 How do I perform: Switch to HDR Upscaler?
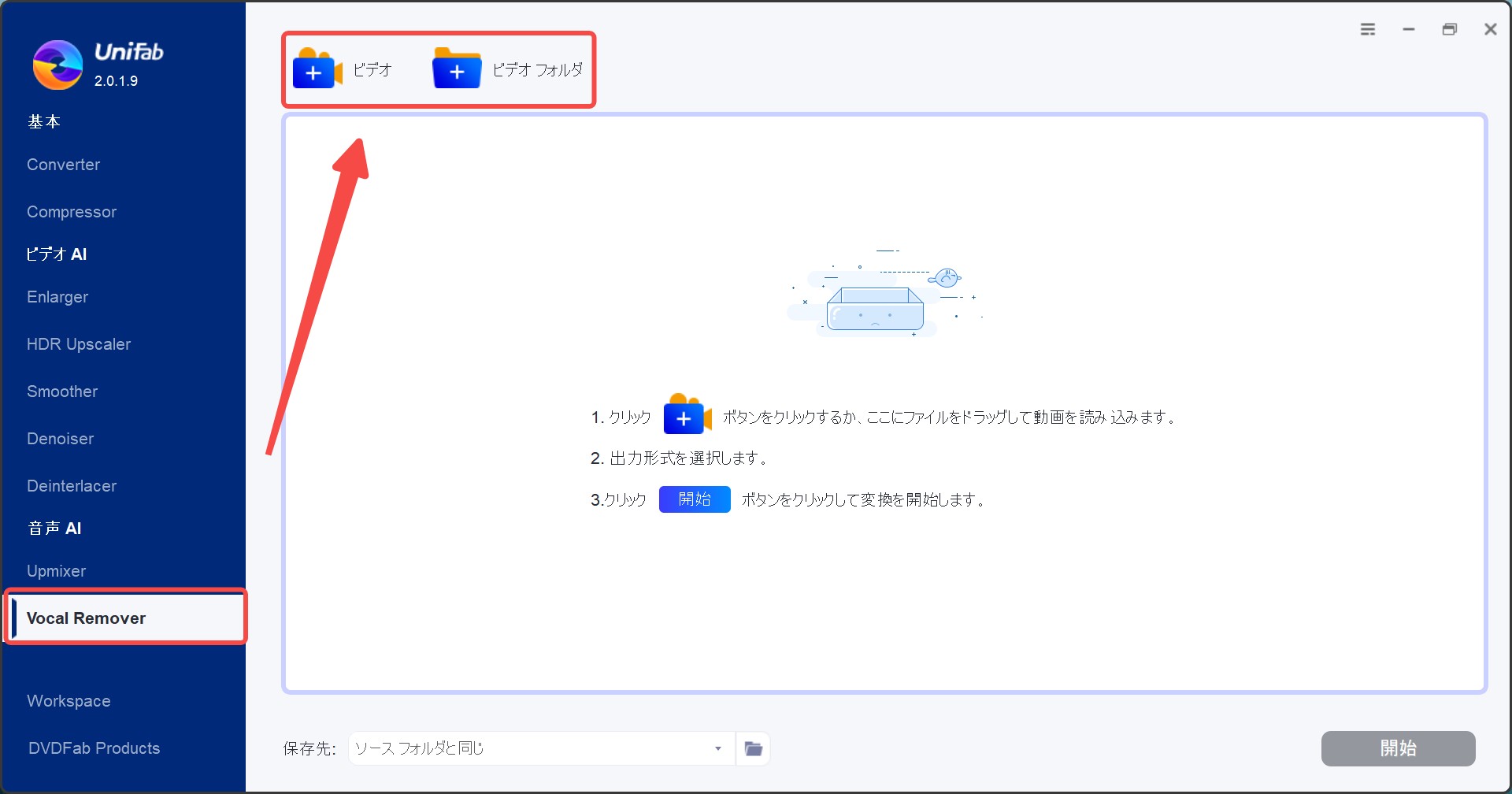pyautogui.click(x=79, y=344)
